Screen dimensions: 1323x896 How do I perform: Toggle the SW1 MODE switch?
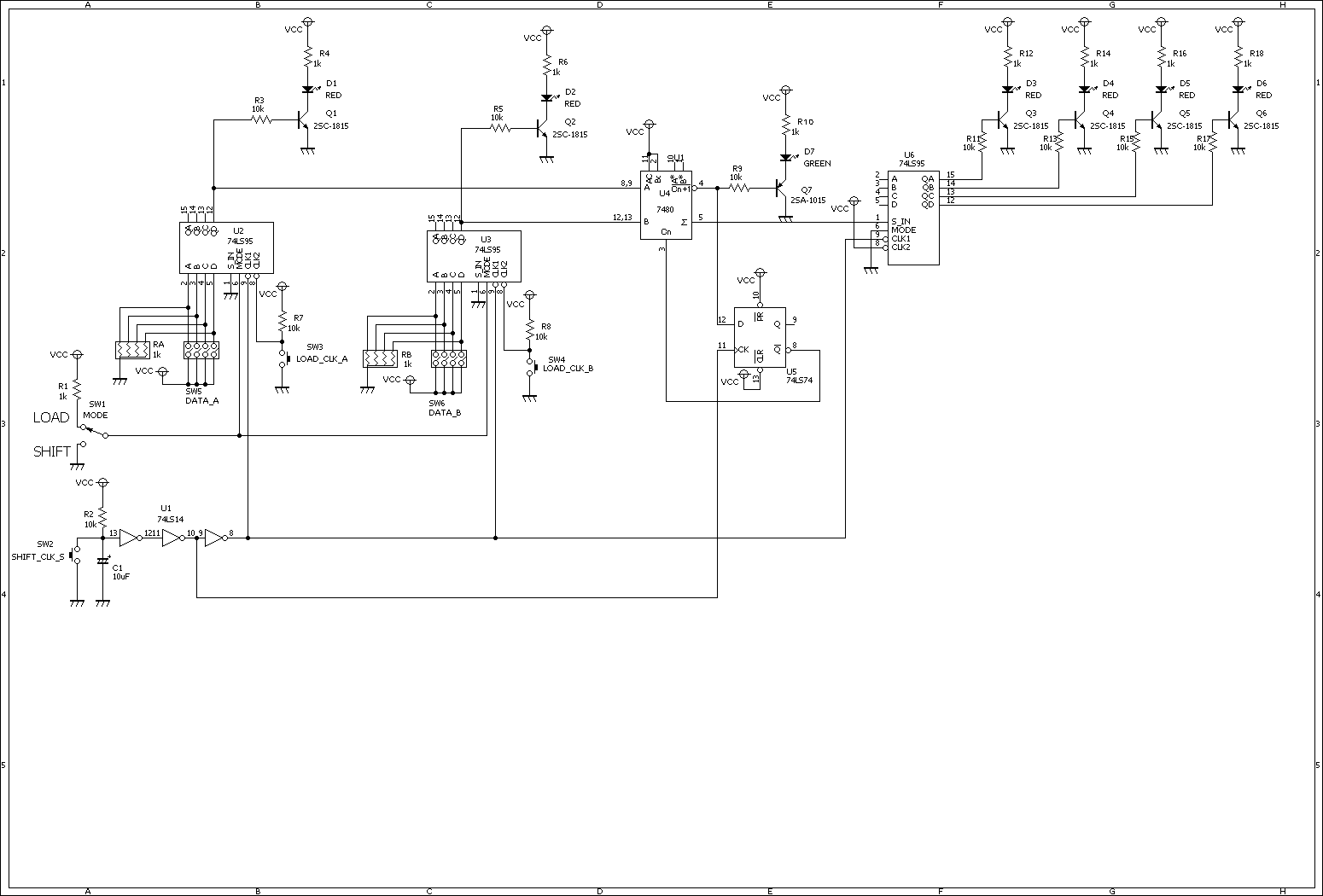[x=93, y=431]
